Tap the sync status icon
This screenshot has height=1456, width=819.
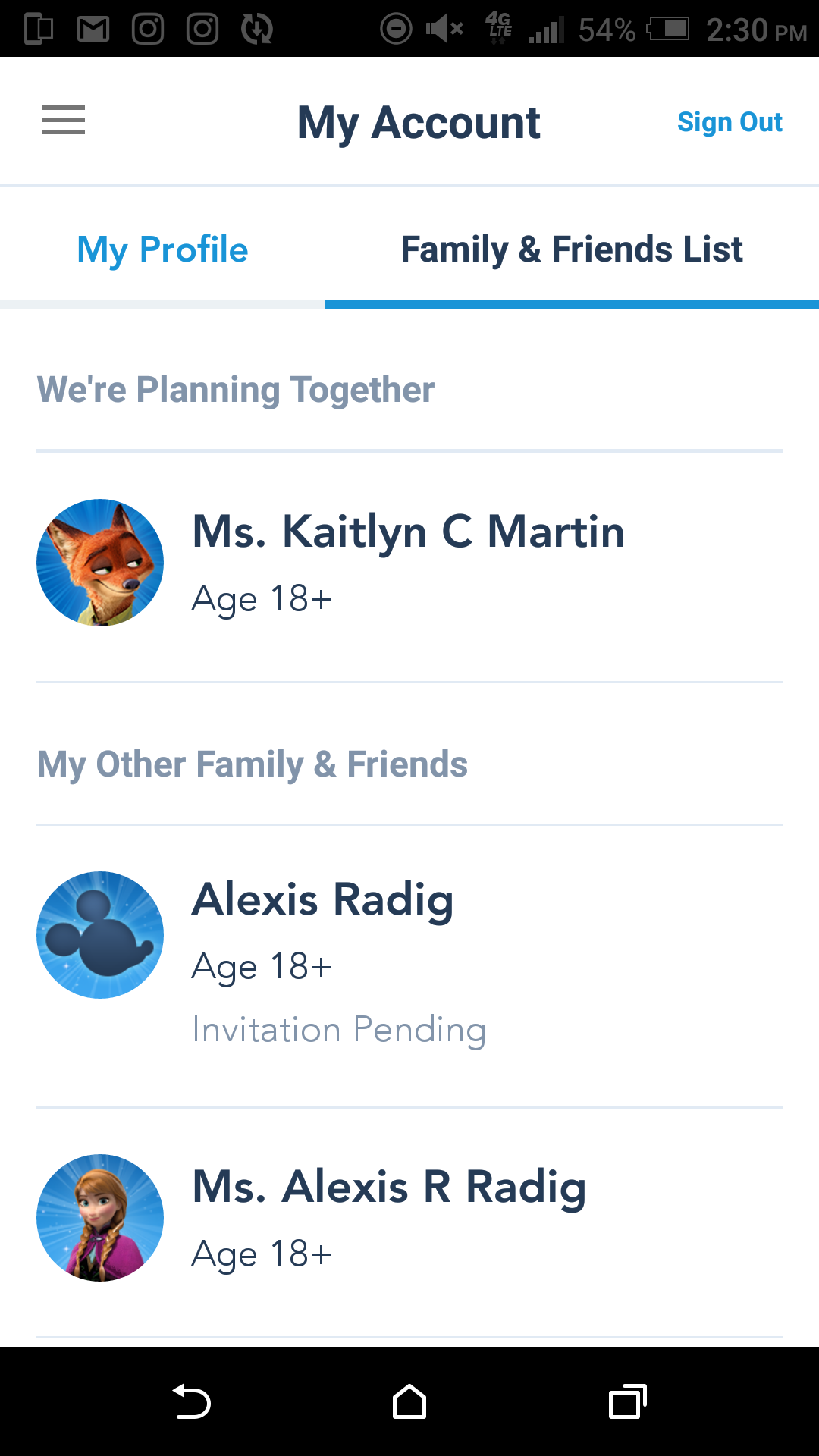tap(257, 29)
